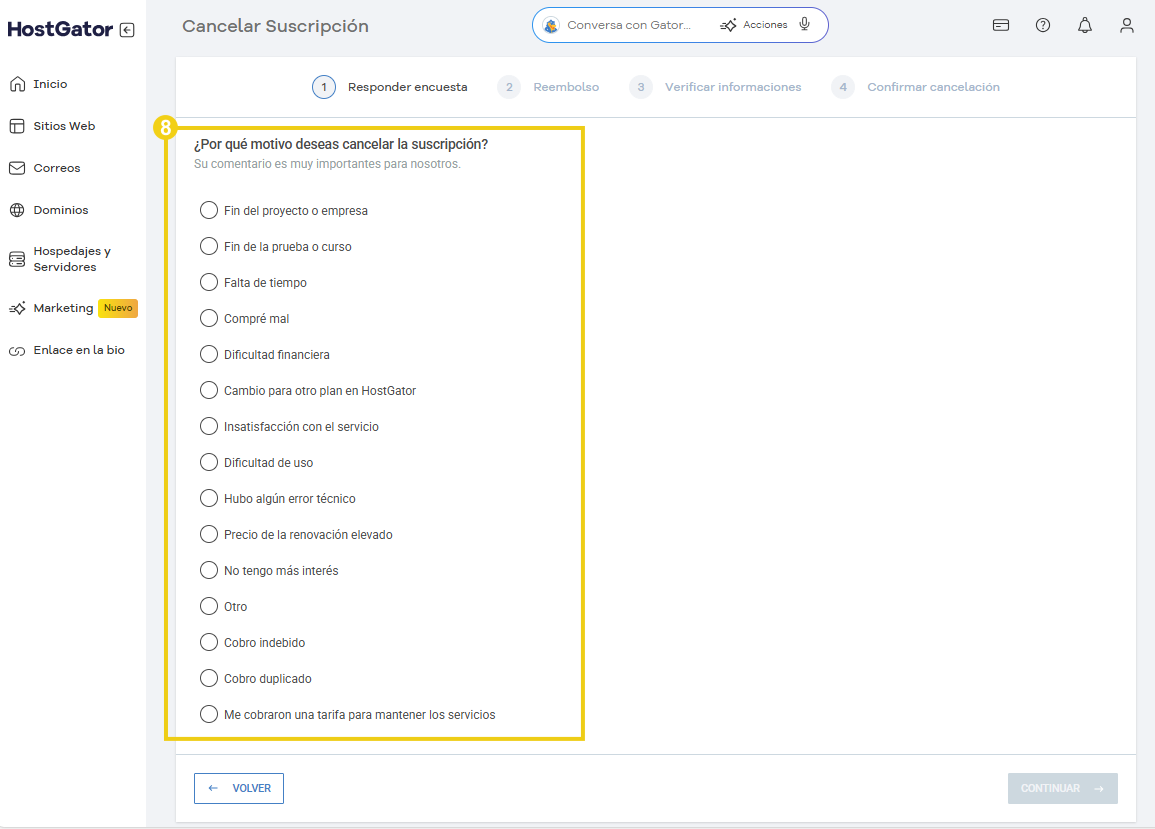Pick 'Otro' as cancellation motive

click(209, 606)
